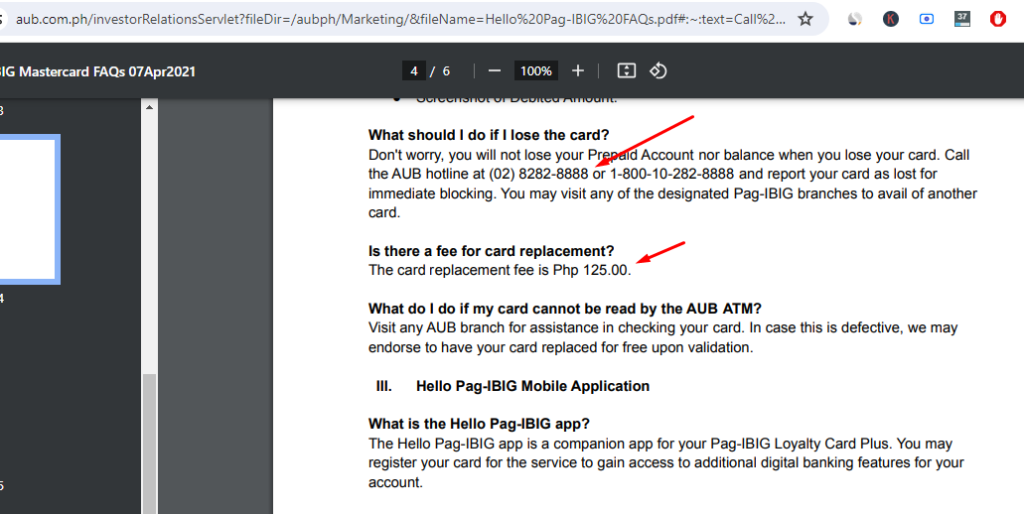The height and width of the screenshot is (514, 1024).
Task: Click the toll-free number 1-800-10-282-8888
Action: tap(672, 174)
